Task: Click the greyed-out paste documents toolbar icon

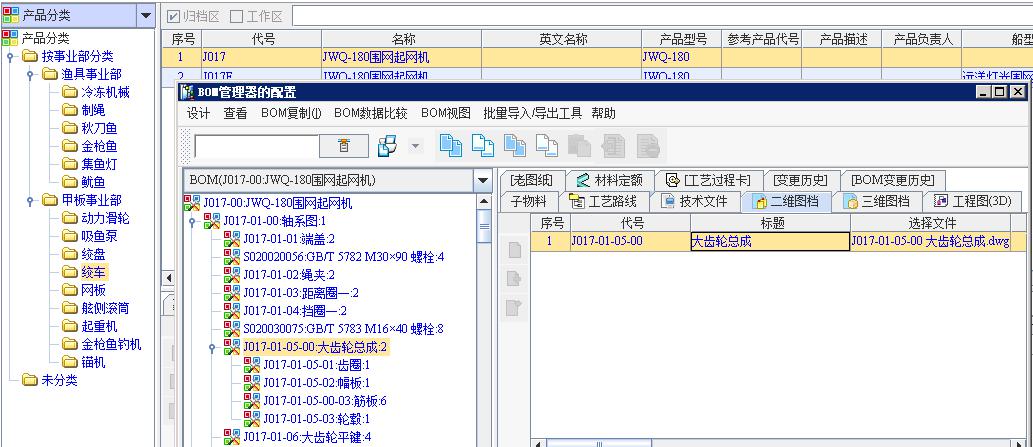Action: 580,146
